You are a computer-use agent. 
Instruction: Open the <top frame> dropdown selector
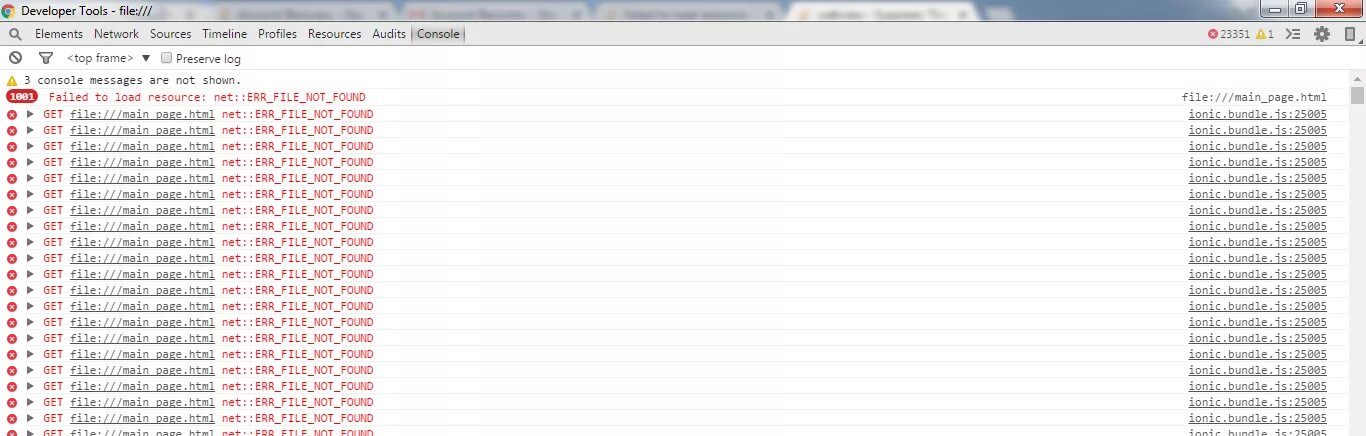tap(109, 58)
